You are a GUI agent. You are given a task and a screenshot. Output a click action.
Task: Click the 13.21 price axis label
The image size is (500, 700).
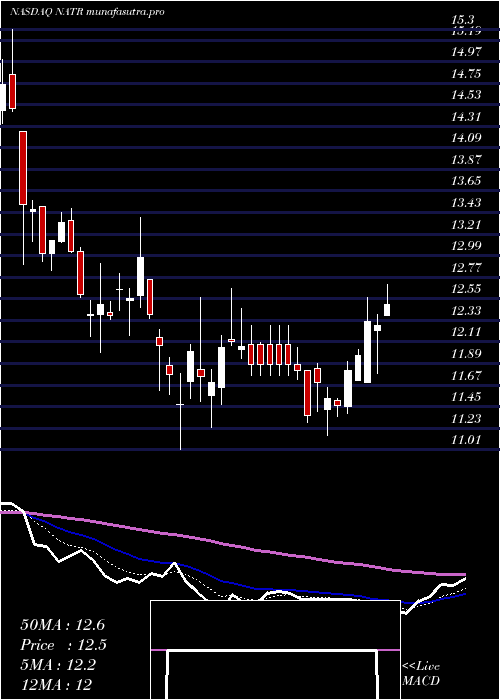click(466, 224)
